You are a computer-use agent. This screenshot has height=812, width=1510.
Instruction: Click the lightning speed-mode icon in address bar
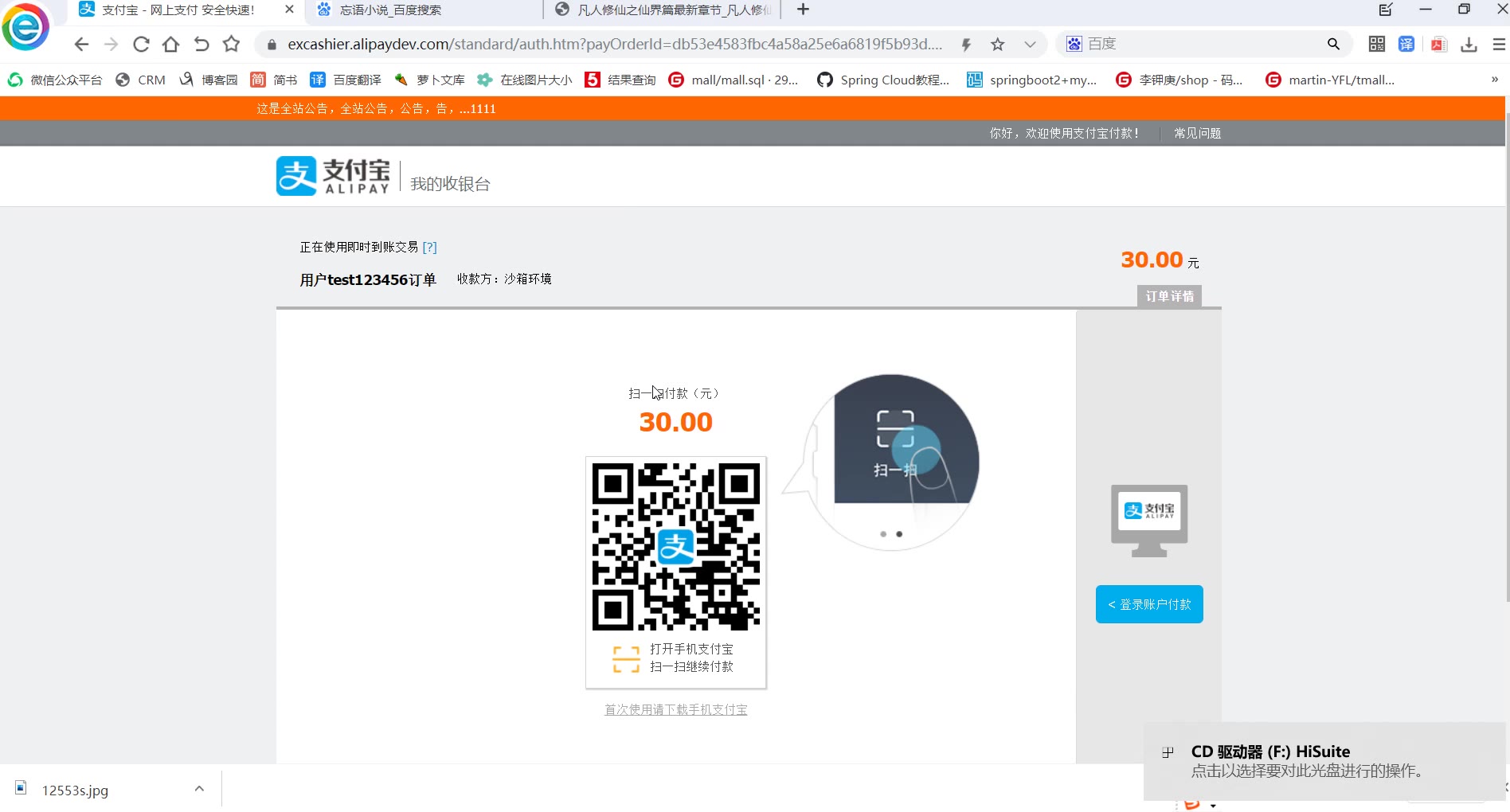pos(966,45)
